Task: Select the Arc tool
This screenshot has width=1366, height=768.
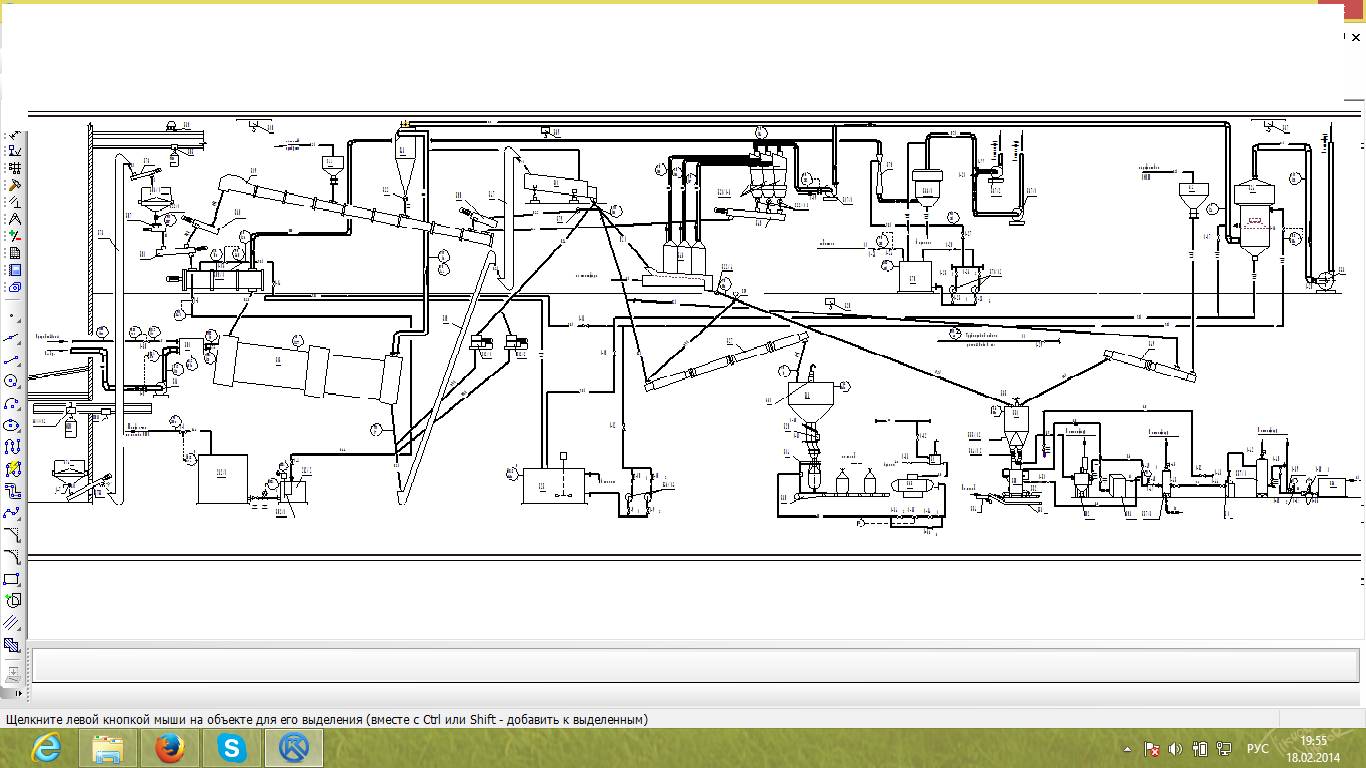Action: tap(13, 403)
